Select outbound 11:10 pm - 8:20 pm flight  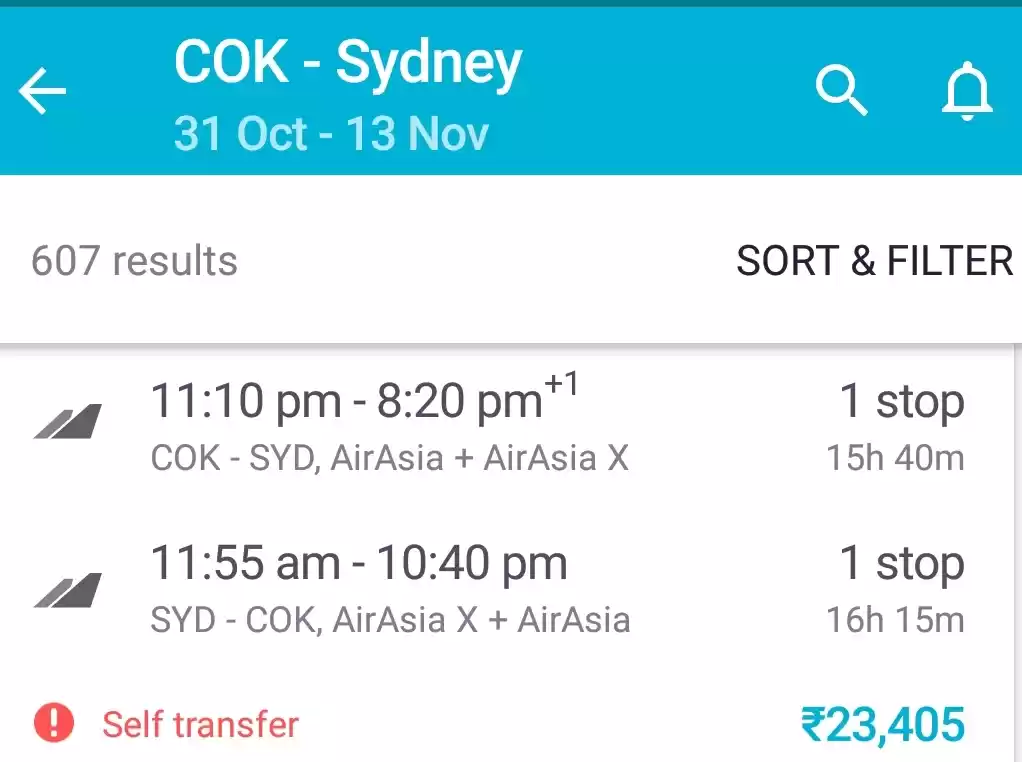363,401
